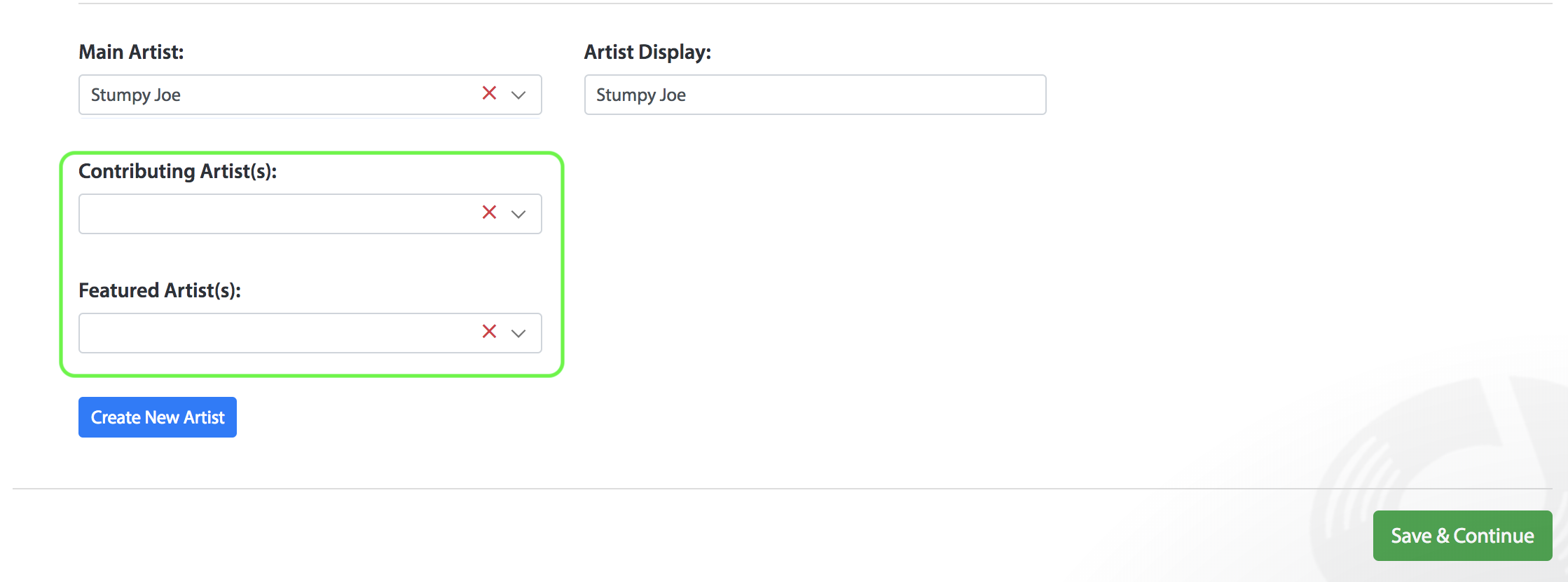Click the Main Artist label
The height and width of the screenshot is (582, 1568).
tap(131, 52)
